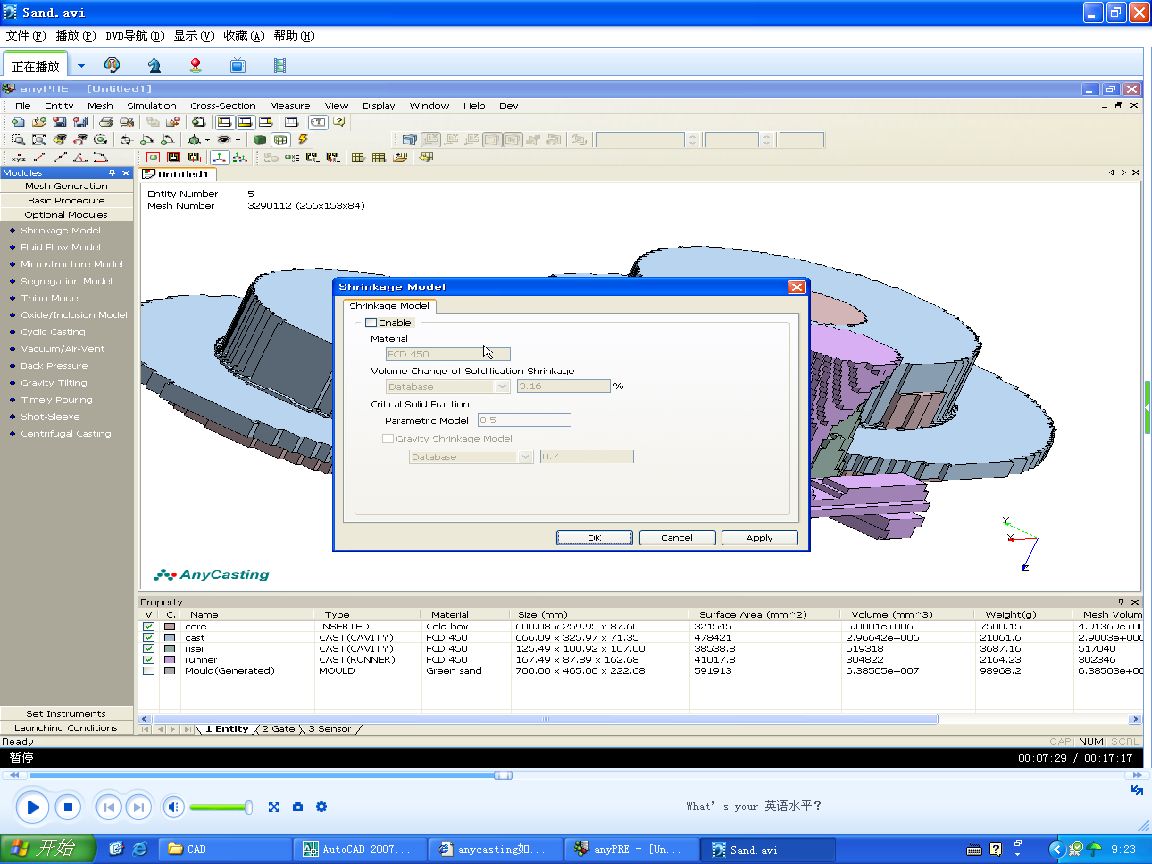The width and height of the screenshot is (1152, 864).
Task: Click the headphones icon in player toolbar
Action: 112,65
